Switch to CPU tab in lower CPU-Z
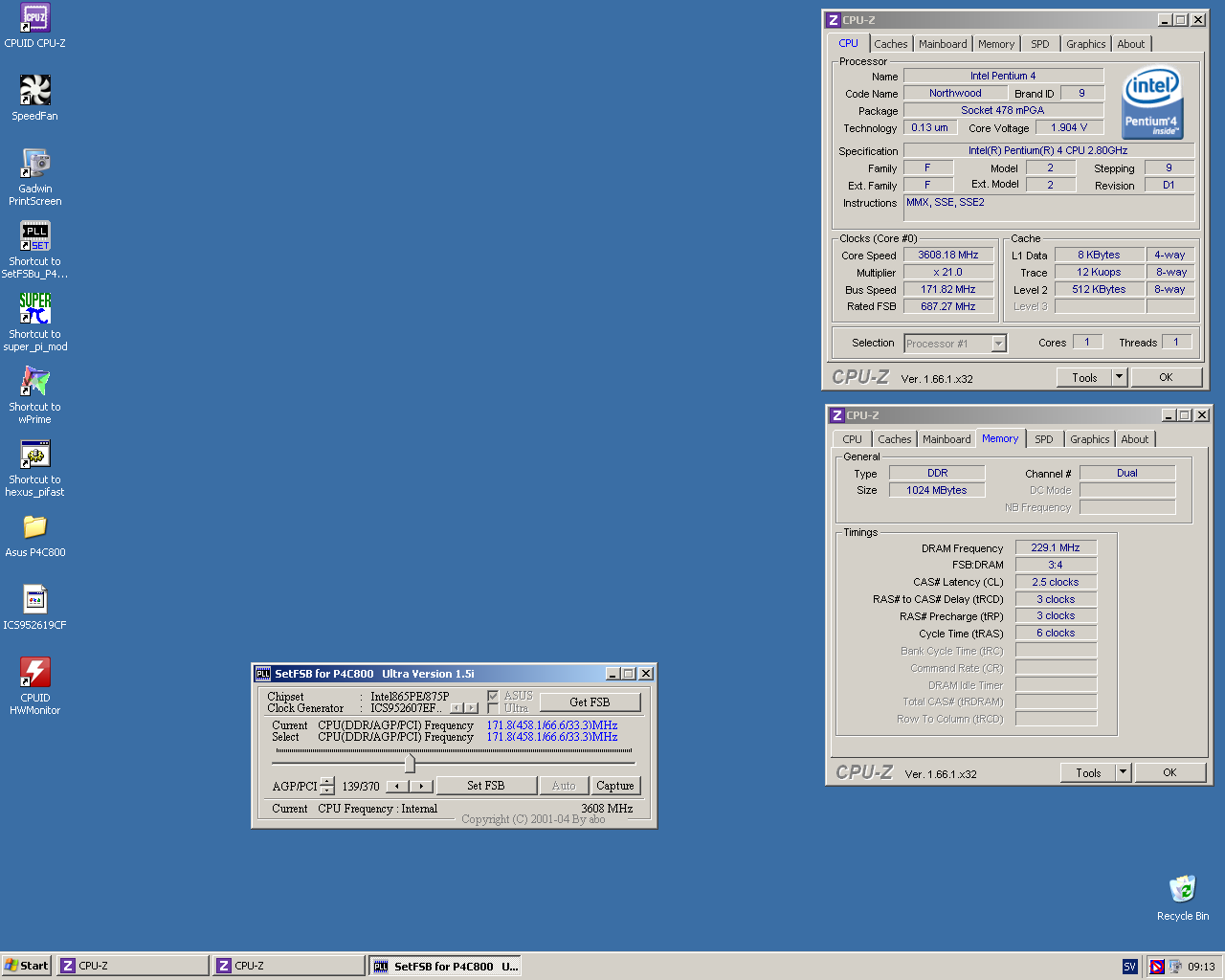The height and width of the screenshot is (980, 1225). pyautogui.click(x=852, y=439)
